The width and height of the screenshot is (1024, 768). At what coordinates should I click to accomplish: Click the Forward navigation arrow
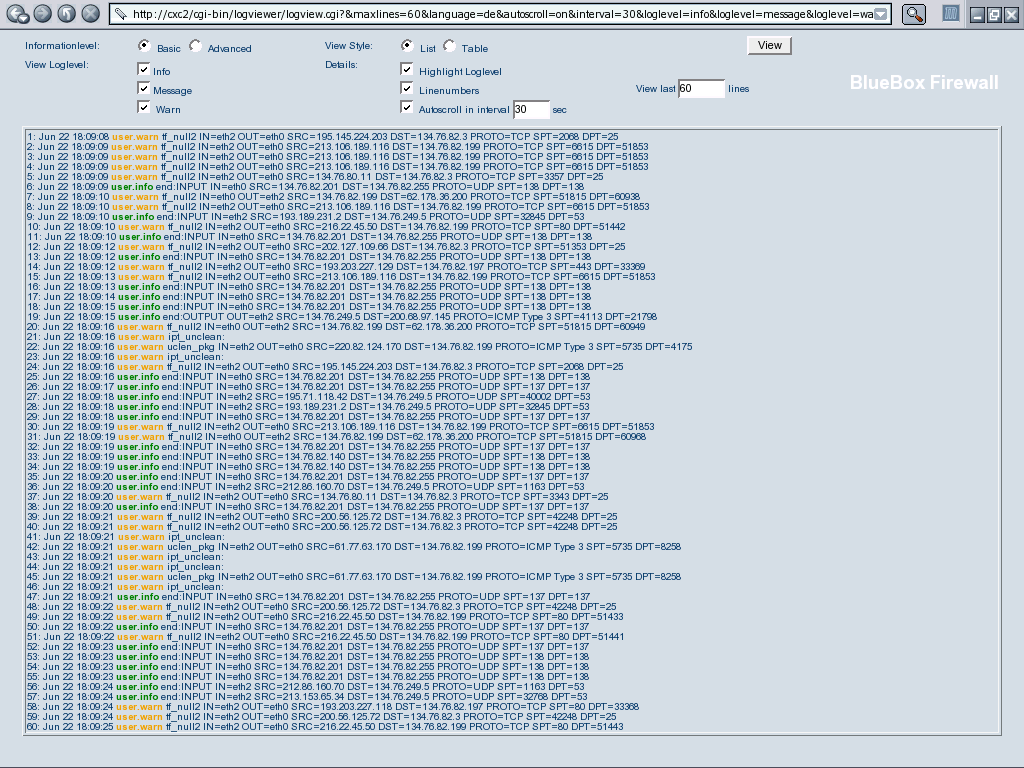point(42,14)
